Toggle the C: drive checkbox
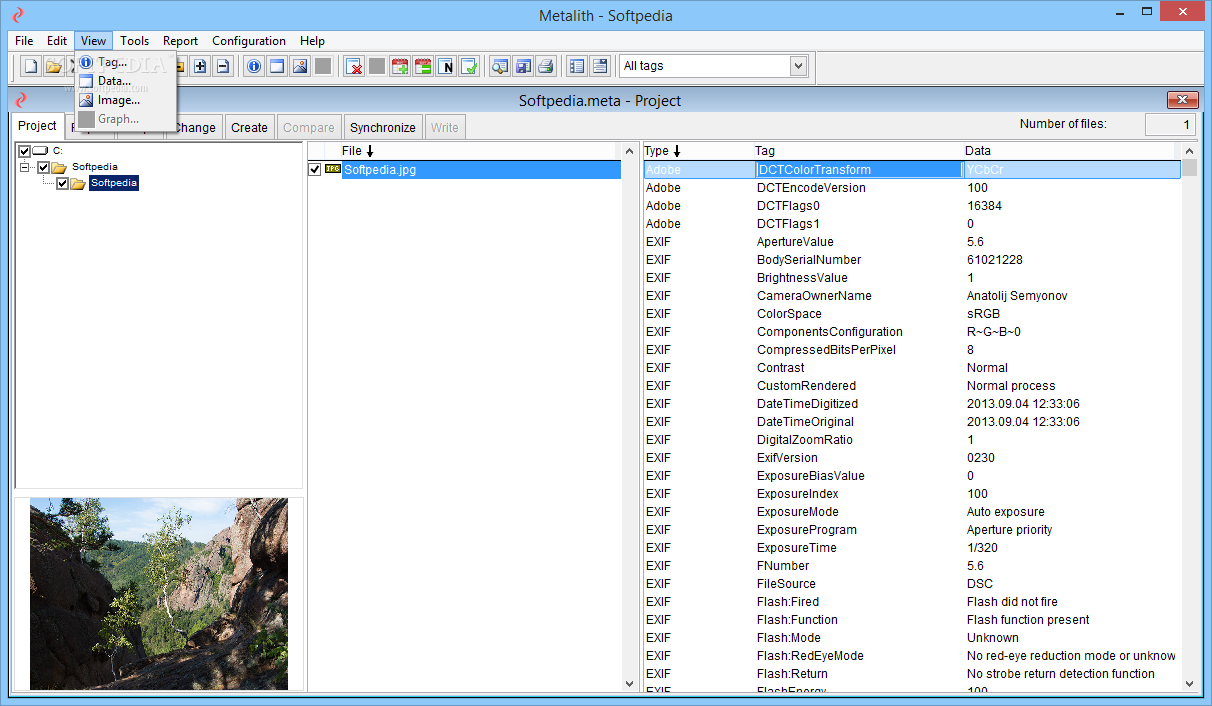 pos(25,151)
